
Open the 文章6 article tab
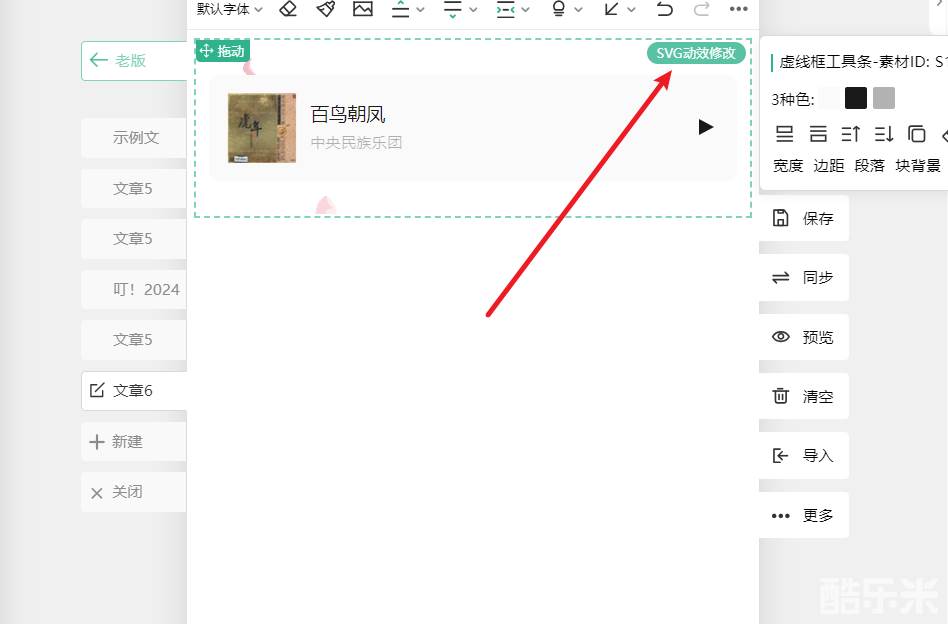133,391
